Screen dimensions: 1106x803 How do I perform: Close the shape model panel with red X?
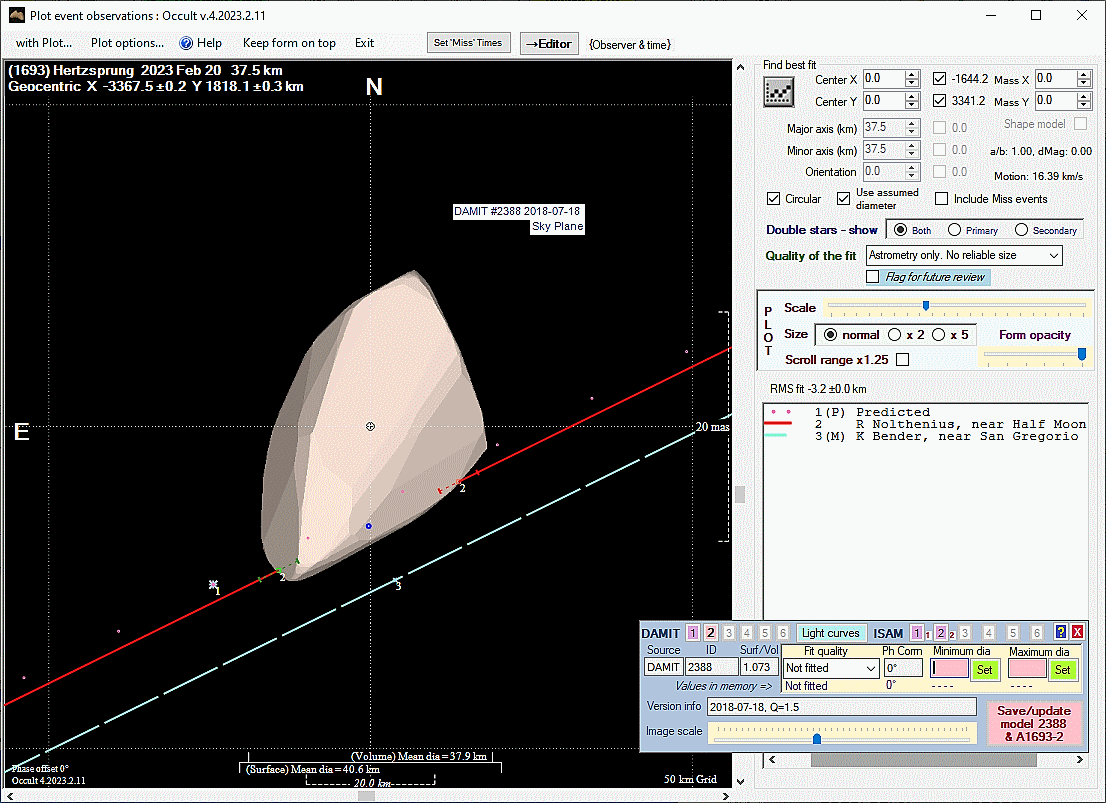(x=1077, y=632)
